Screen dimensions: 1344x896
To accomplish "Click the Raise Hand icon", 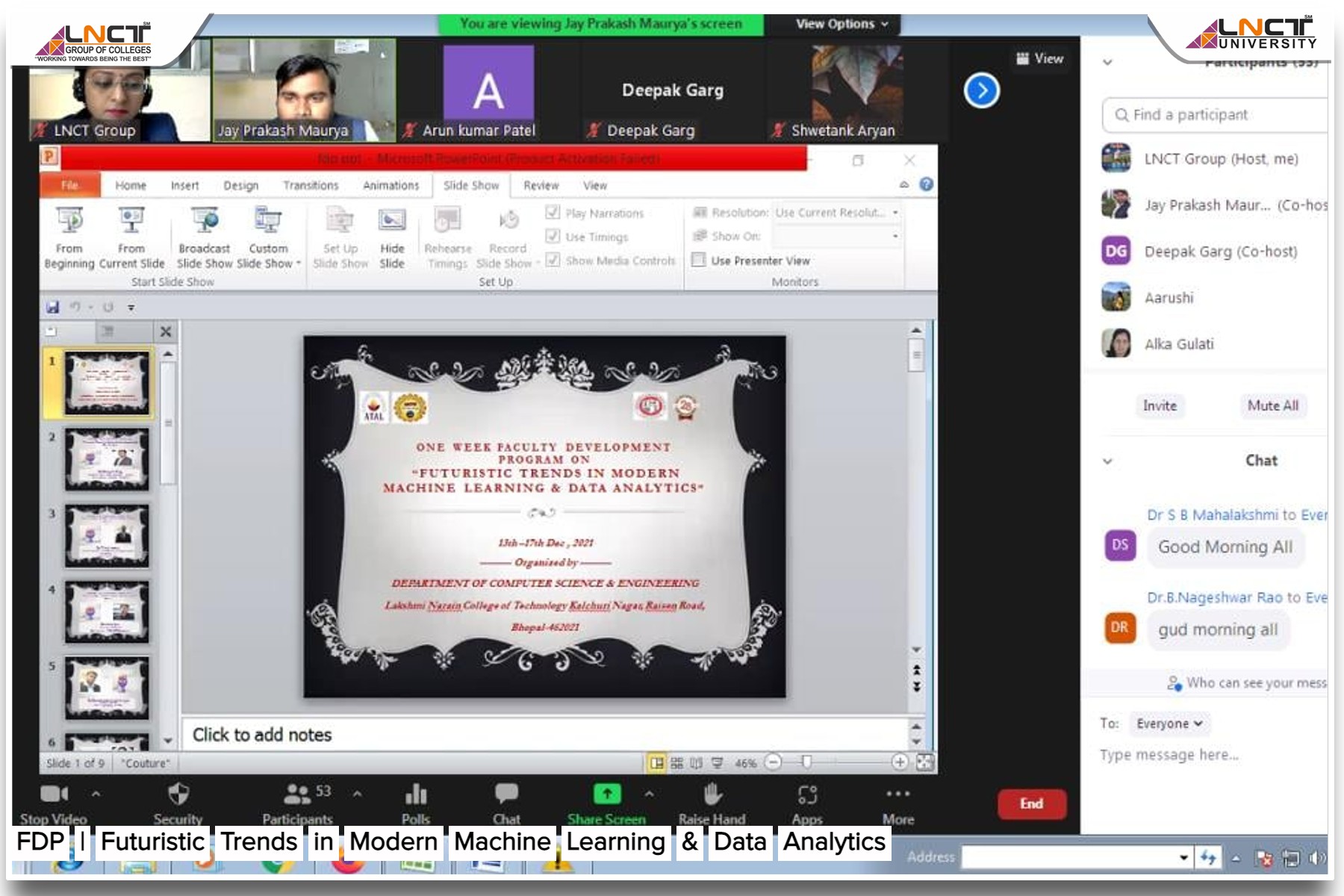I will click(x=712, y=794).
